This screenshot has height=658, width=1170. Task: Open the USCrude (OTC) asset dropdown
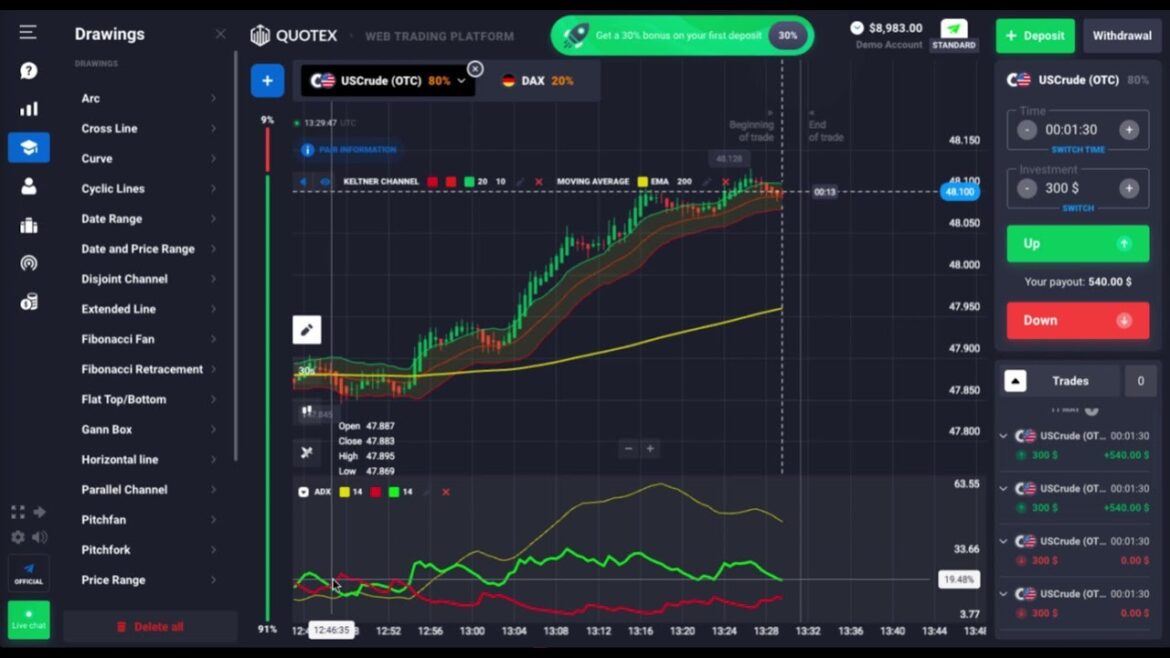(461, 81)
